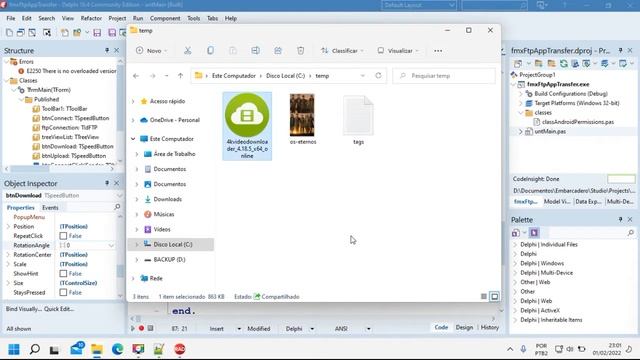Expand Delphi | Individual Files palette category
Screen dimensions: 640x360
click(x=515, y=244)
